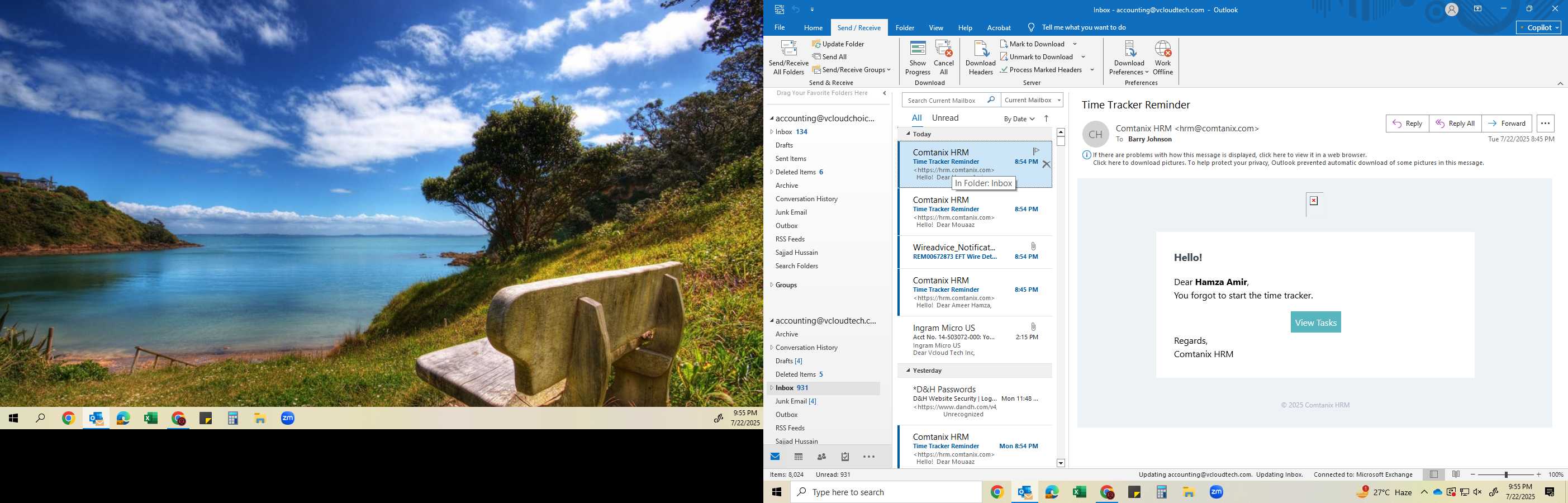
Task: Open Mark to Download dropdown arrow
Action: tap(1075, 44)
